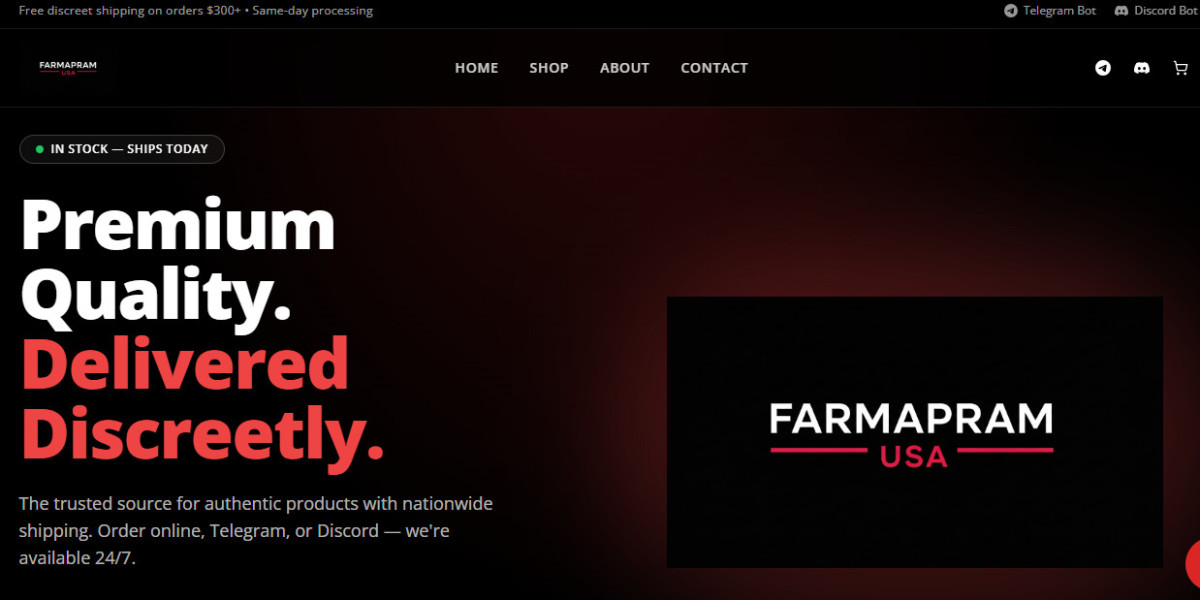Go to the HOME menu item
The height and width of the screenshot is (600, 1200).
click(x=476, y=68)
